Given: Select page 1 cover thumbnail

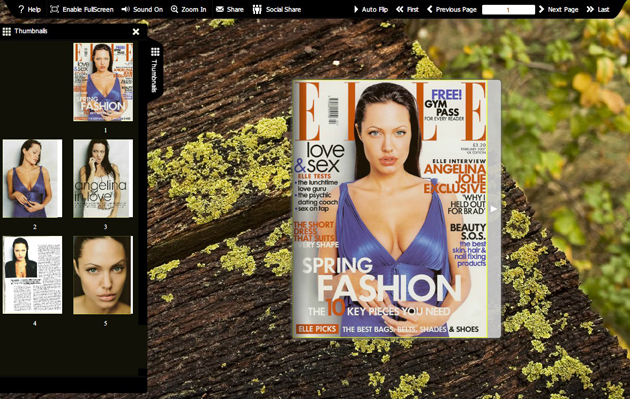Looking at the screenshot, I should click(103, 82).
